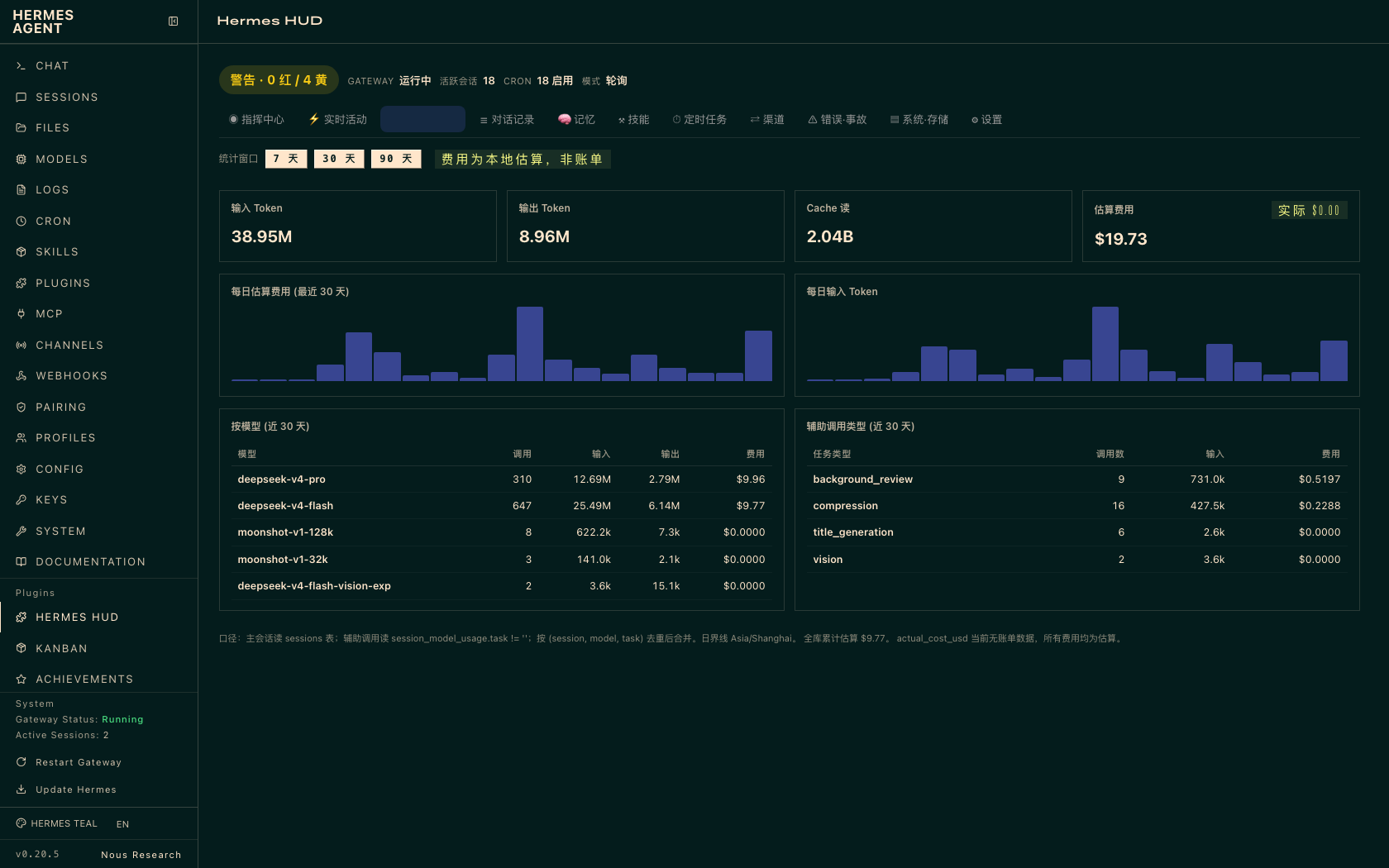
Task: Click the Channels broadcast icon
Action: click(21, 346)
